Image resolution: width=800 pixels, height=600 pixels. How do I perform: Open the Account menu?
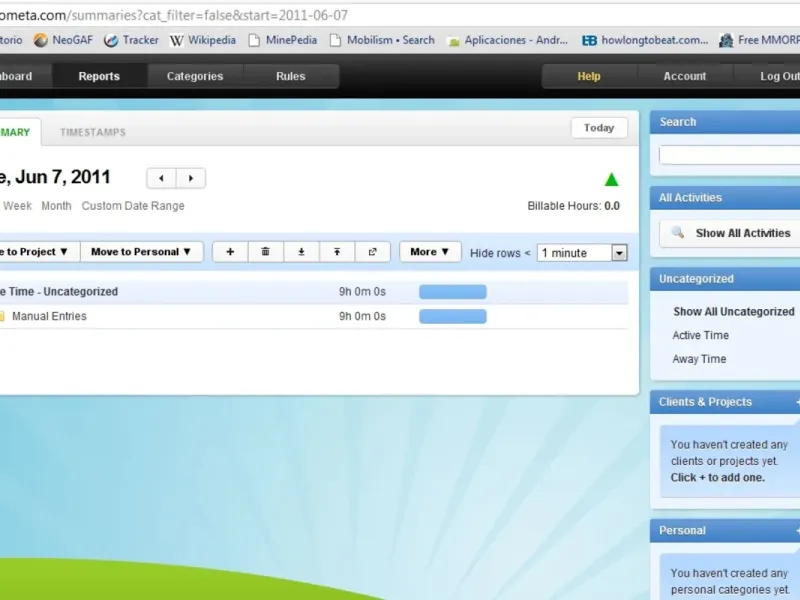tap(685, 76)
